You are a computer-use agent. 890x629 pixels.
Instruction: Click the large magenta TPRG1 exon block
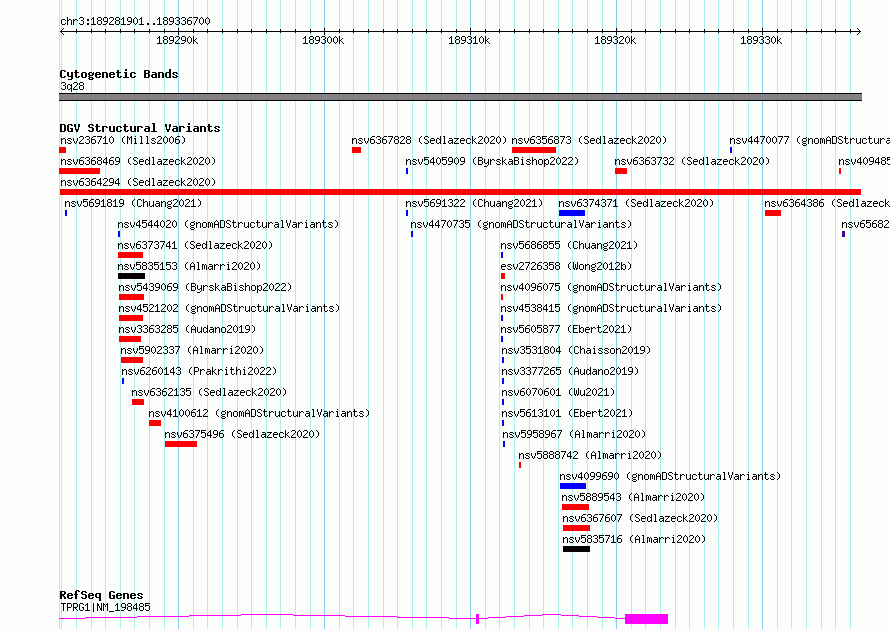pyautogui.click(x=646, y=619)
